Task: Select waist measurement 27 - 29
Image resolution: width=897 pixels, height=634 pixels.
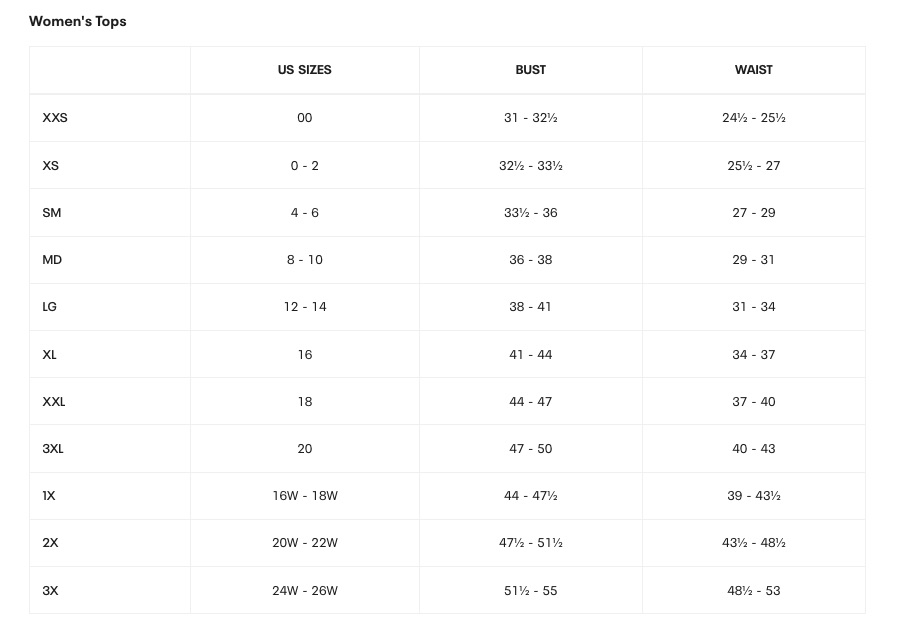Action: point(754,213)
